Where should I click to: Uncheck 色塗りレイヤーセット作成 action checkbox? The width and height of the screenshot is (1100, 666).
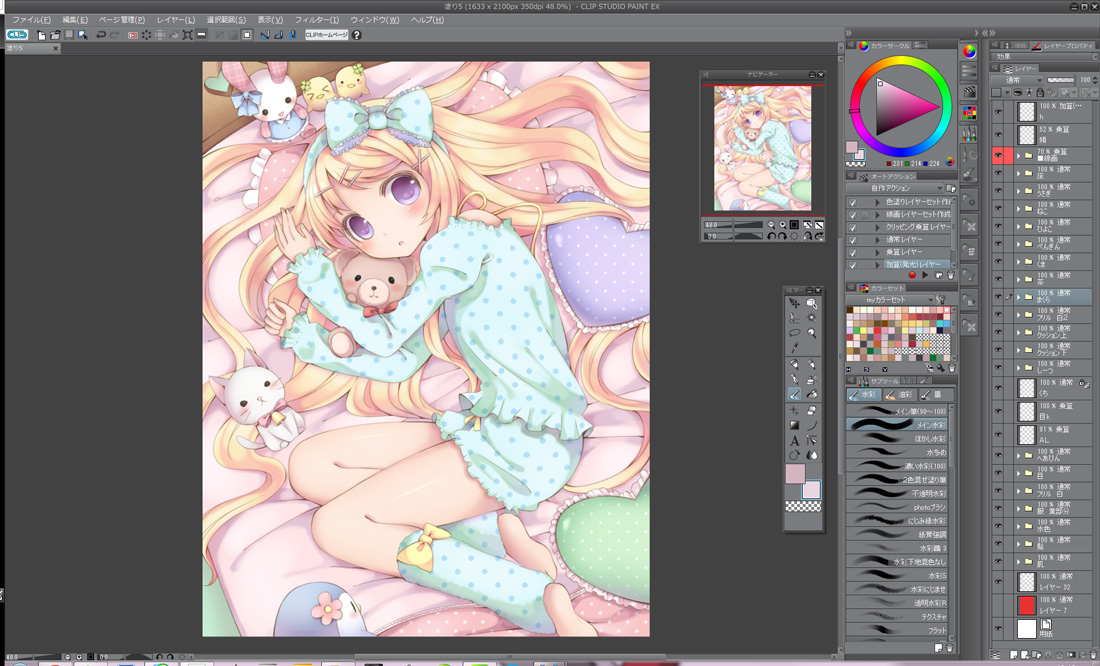[x=852, y=202]
